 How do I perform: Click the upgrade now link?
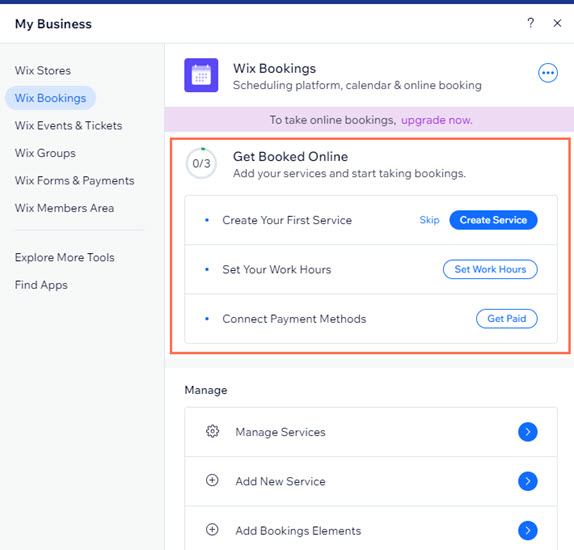pyautogui.click(x=437, y=120)
